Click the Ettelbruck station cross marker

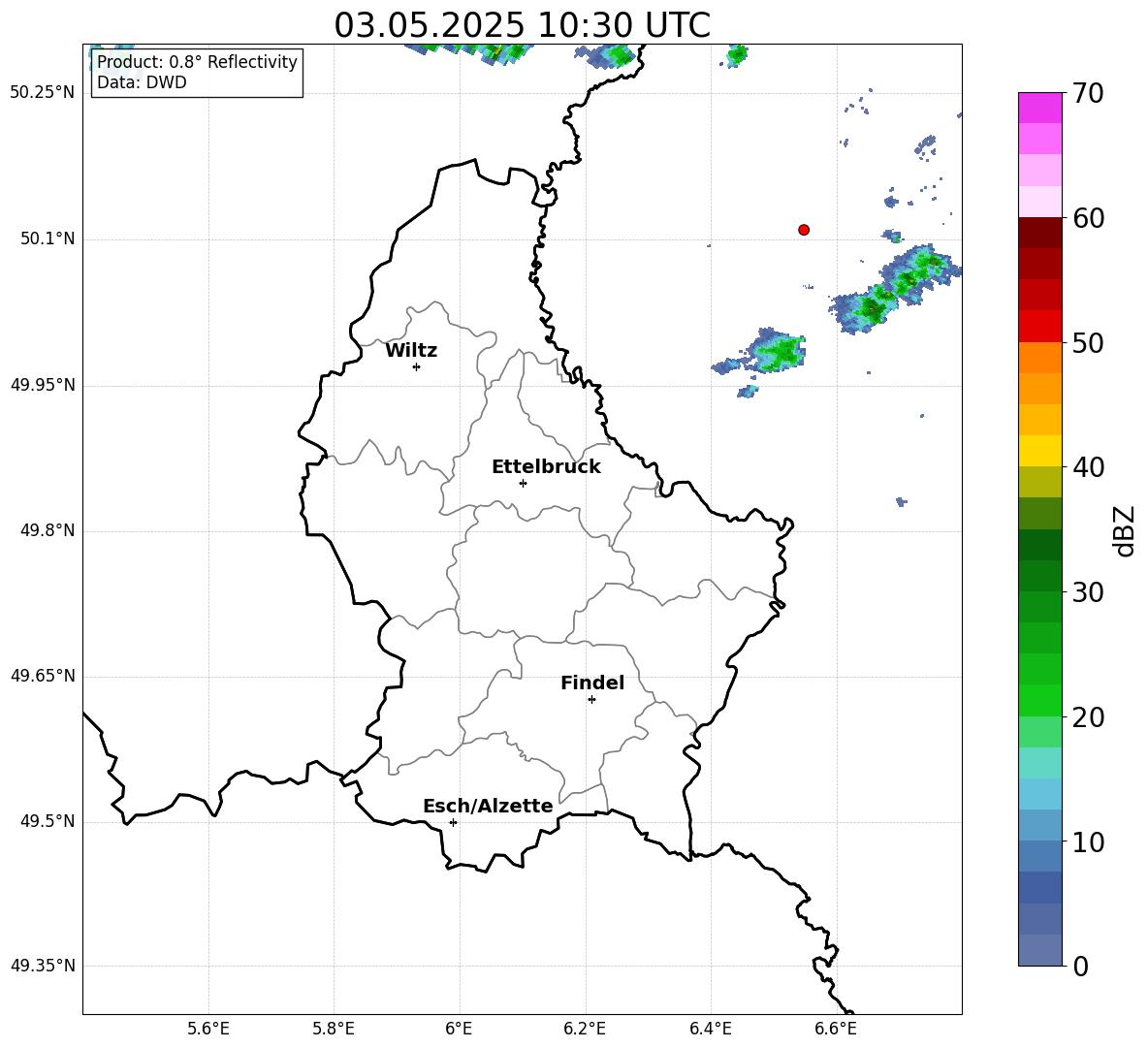523,483
